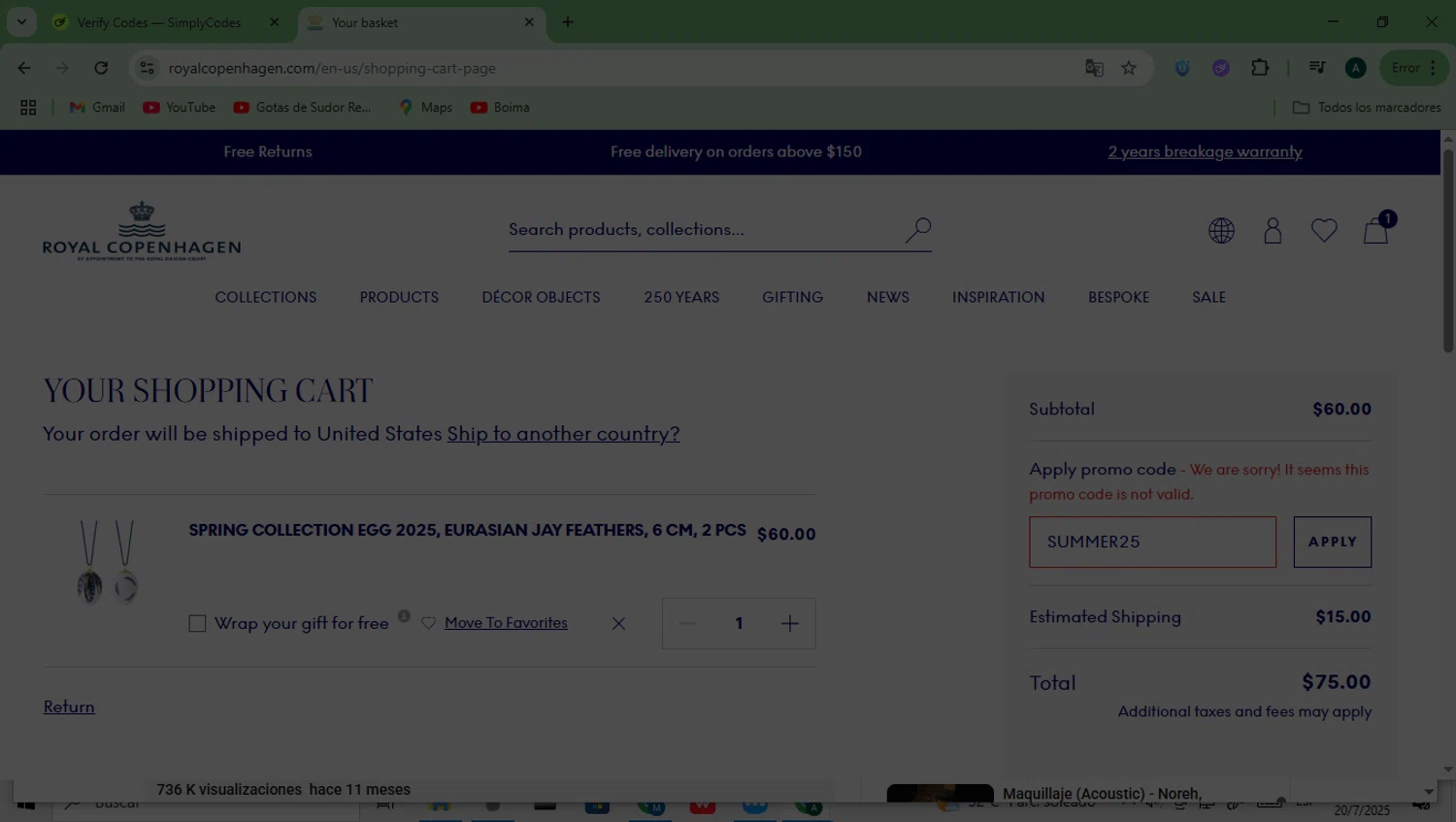Open the YouTube bookmark
Viewport: 1456px width, 822px height.
(180, 108)
